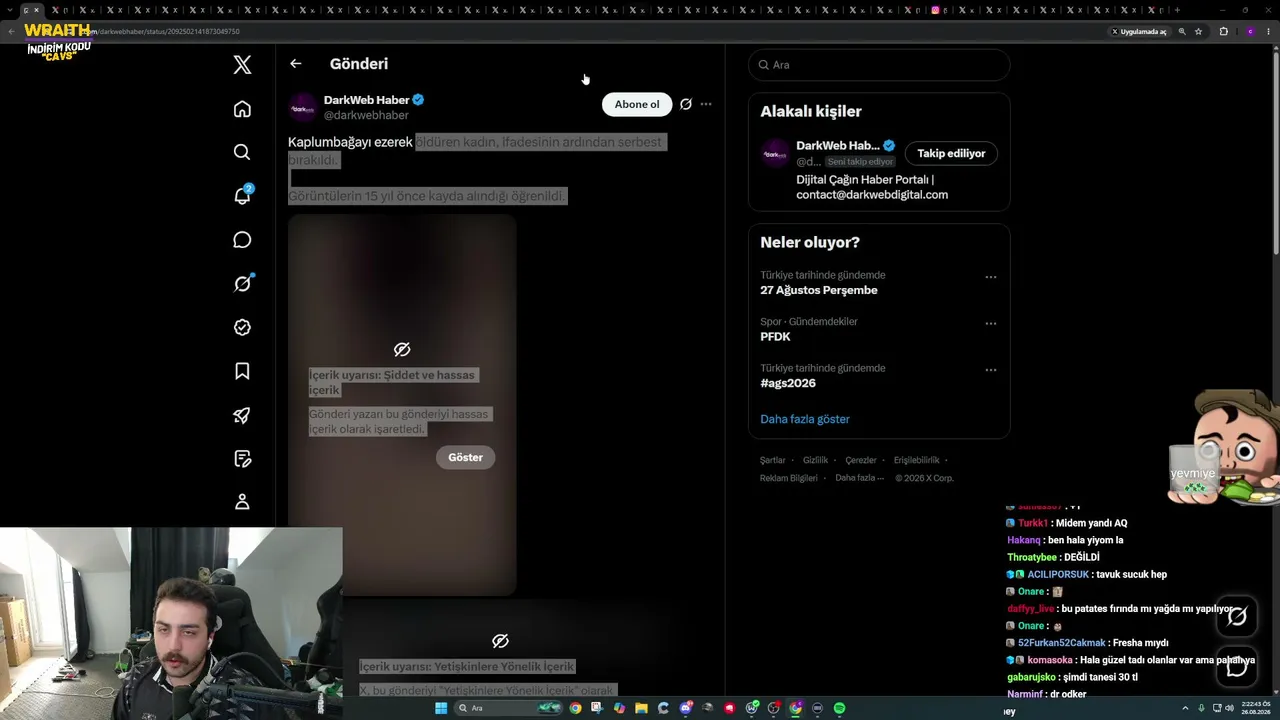This screenshot has height=720, width=1280.
Task: Focus the Ara search field
Action: click(x=879, y=65)
